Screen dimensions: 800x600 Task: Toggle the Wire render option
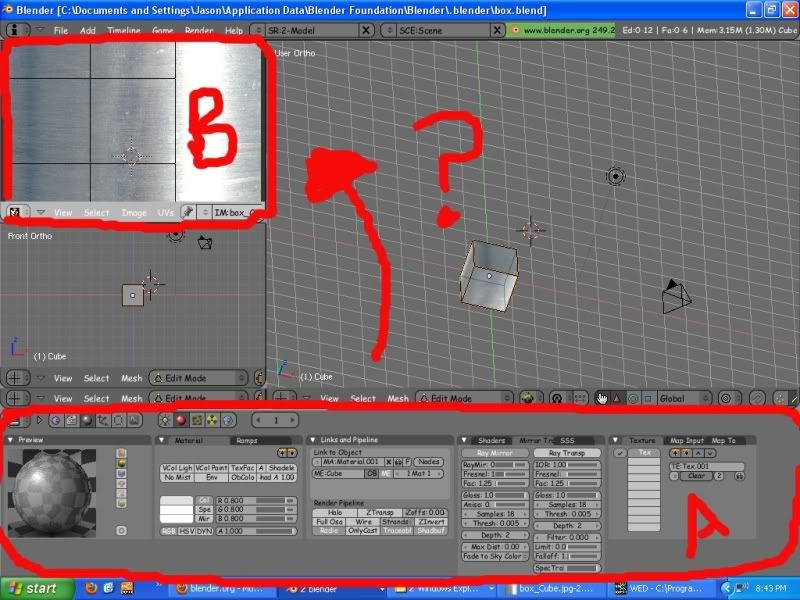(363, 522)
